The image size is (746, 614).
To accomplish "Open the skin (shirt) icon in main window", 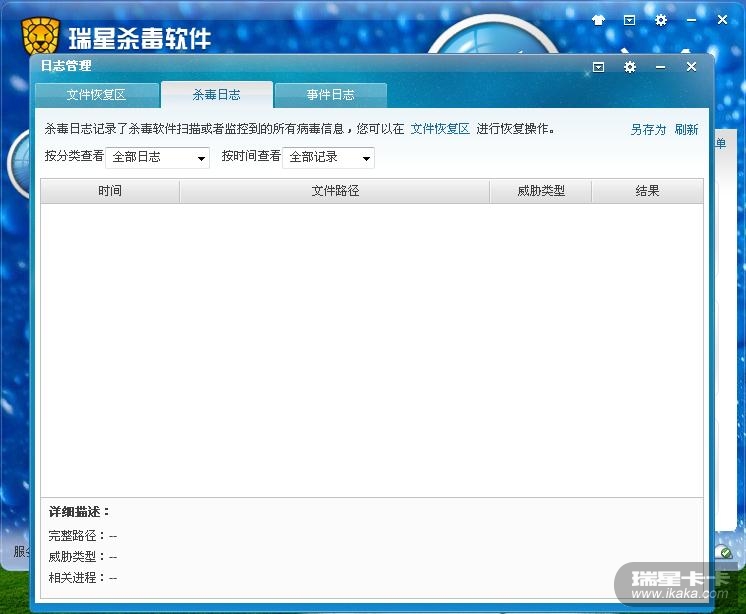I will click(x=598, y=20).
